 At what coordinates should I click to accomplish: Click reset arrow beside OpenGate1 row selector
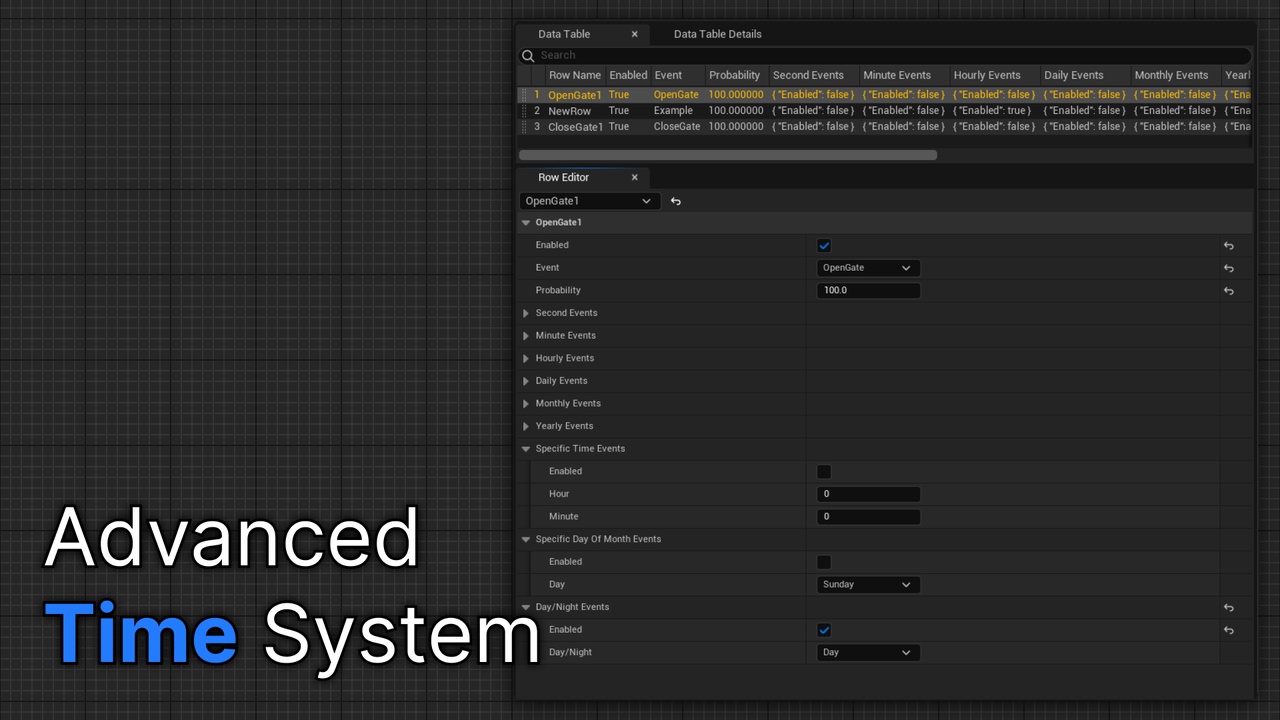pyautogui.click(x=676, y=201)
